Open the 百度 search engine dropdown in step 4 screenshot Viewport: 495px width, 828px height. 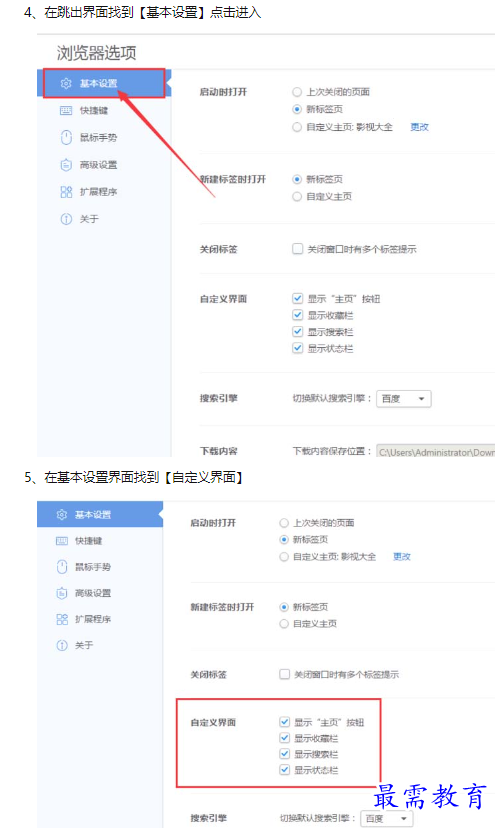point(404,399)
